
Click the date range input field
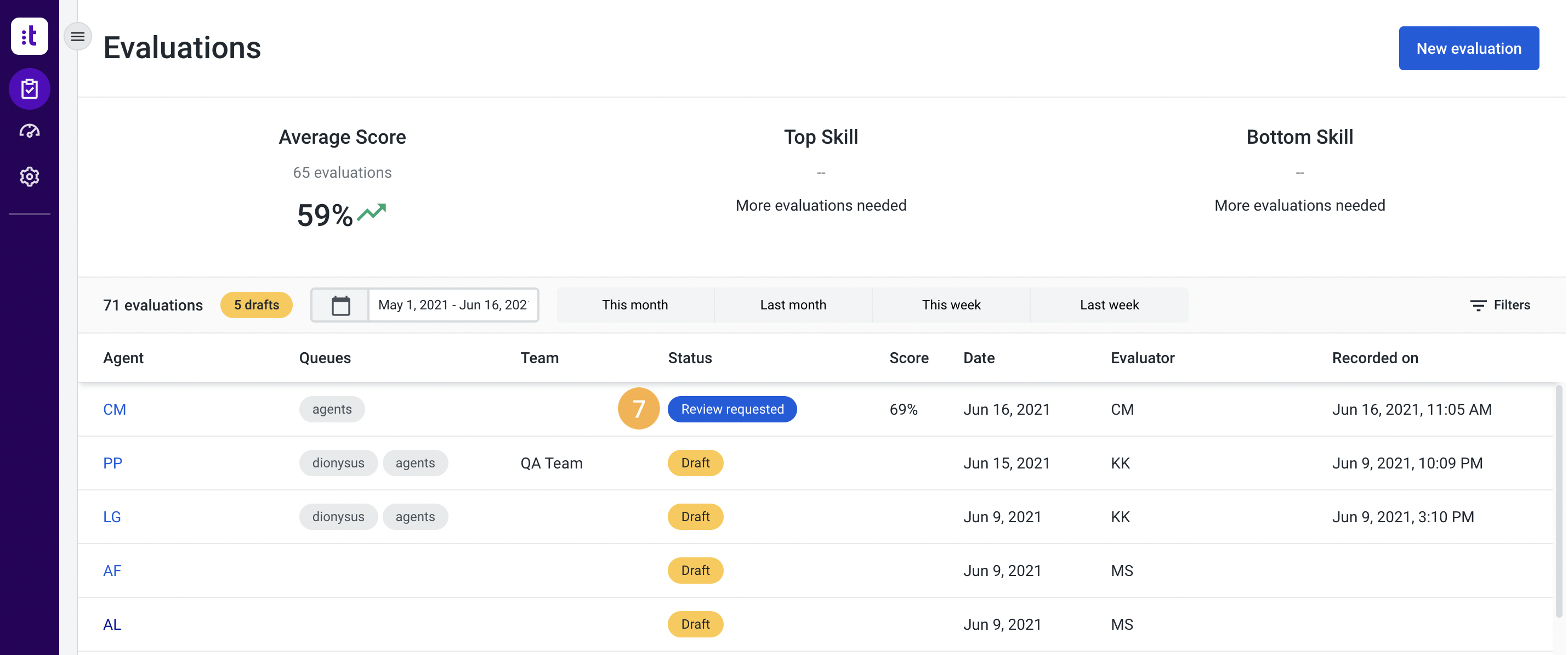pos(453,305)
